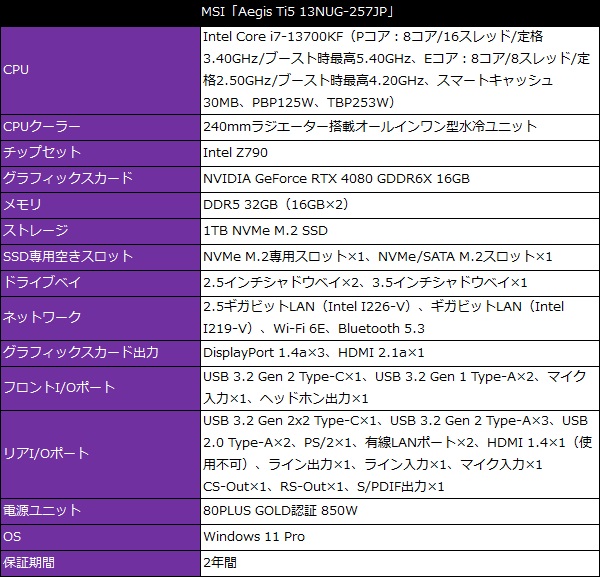Select the リアI/Oポート label
Viewport: 600px width, 577px height.
coord(46,454)
